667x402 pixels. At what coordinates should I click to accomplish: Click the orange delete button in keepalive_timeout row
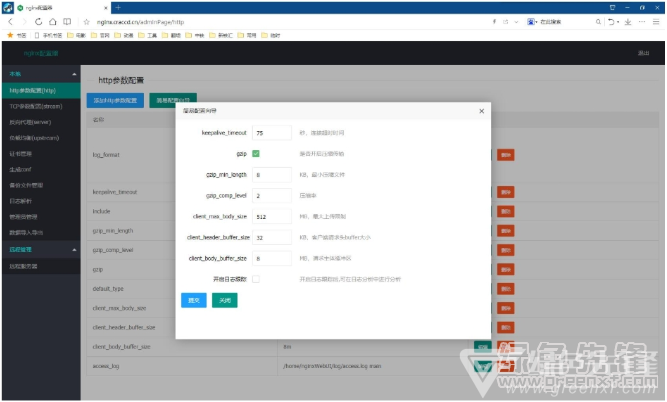coord(505,192)
